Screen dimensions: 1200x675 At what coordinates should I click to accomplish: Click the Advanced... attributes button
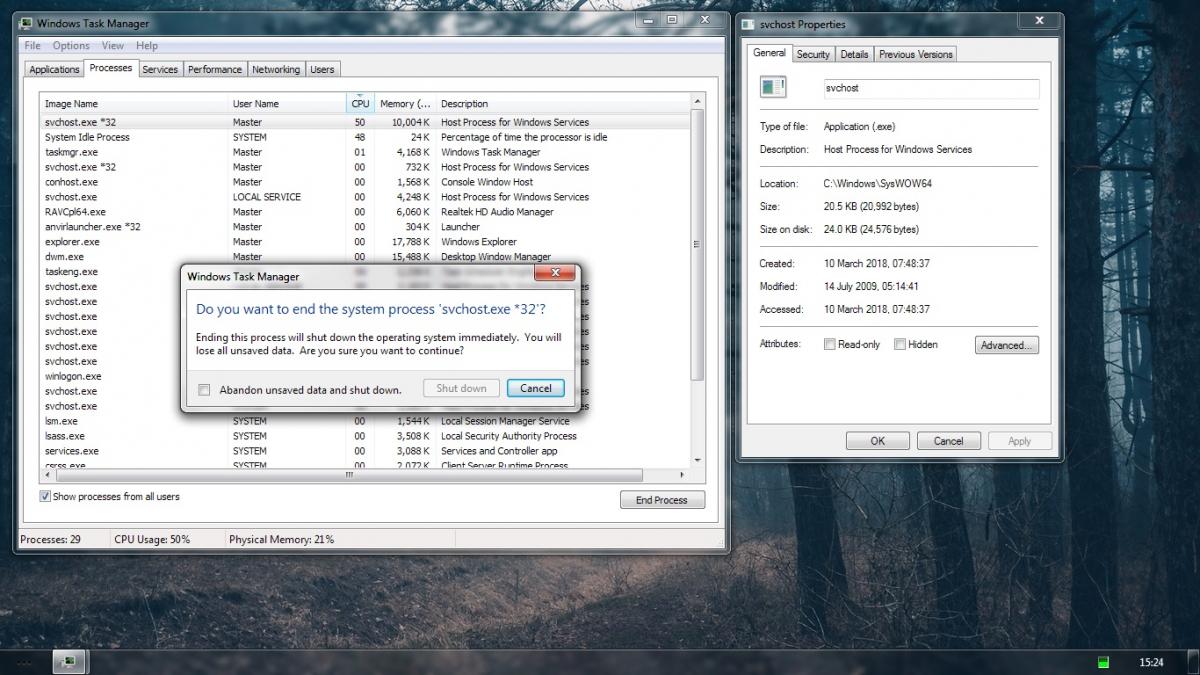pyautogui.click(x=1006, y=345)
